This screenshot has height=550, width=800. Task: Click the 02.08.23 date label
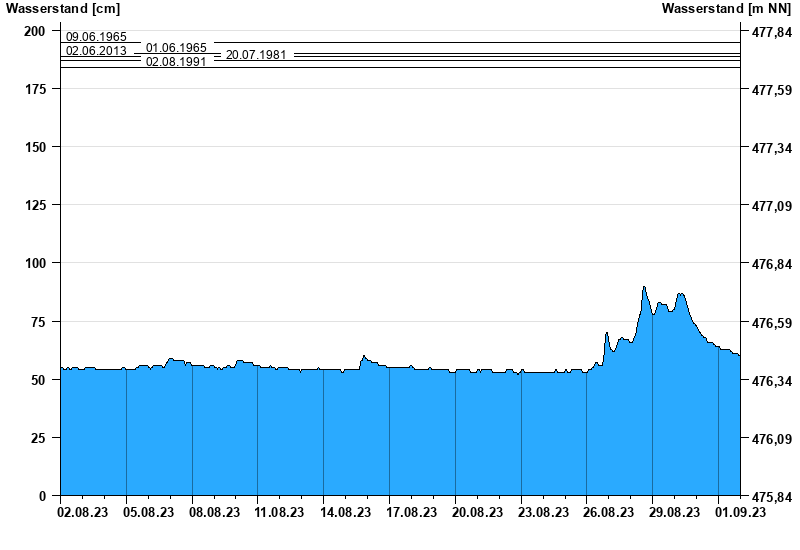click(x=83, y=512)
